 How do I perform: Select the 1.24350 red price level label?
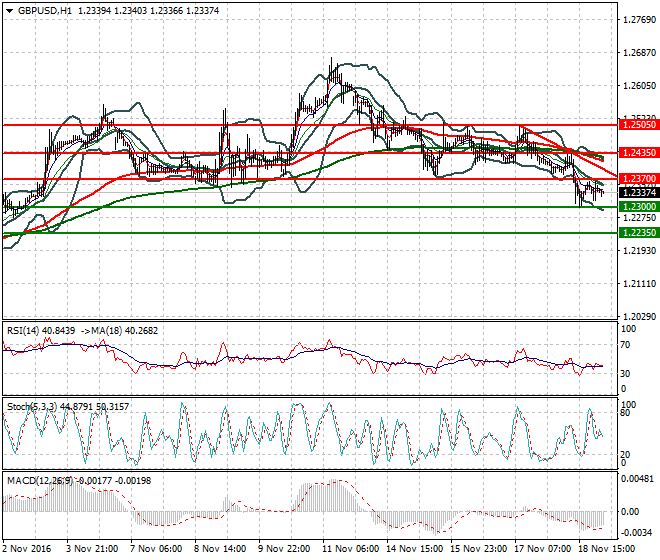pos(639,153)
